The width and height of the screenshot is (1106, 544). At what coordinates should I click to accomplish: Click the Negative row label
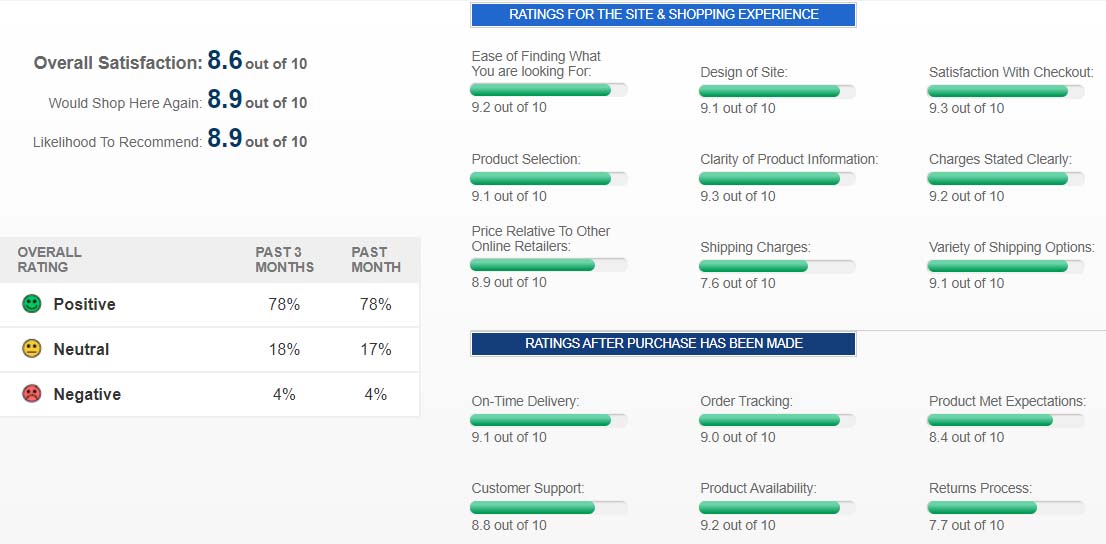pyautogui.click(x=87, y=394)
